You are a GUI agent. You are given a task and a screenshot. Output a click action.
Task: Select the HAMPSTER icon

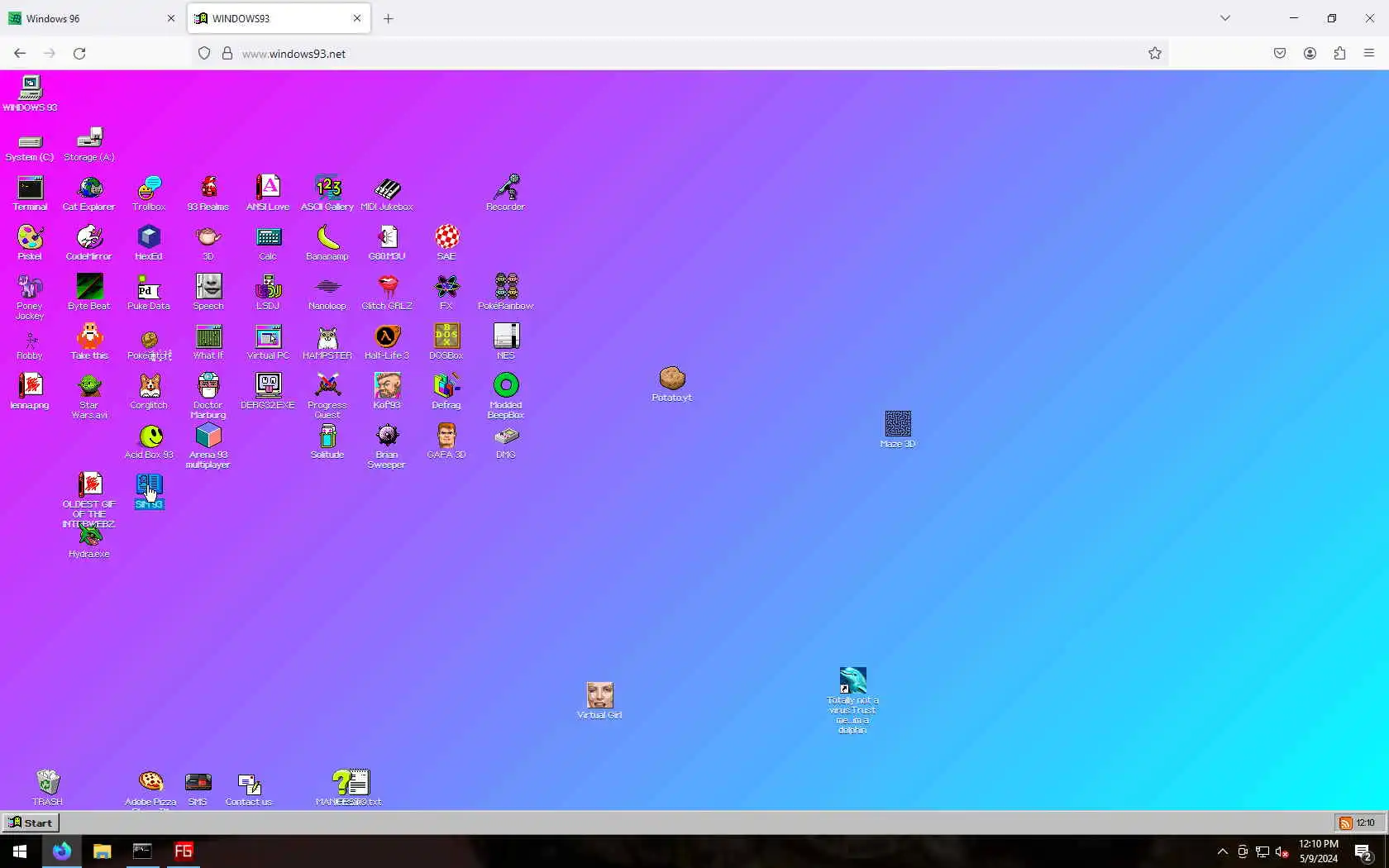coord(327,342)
